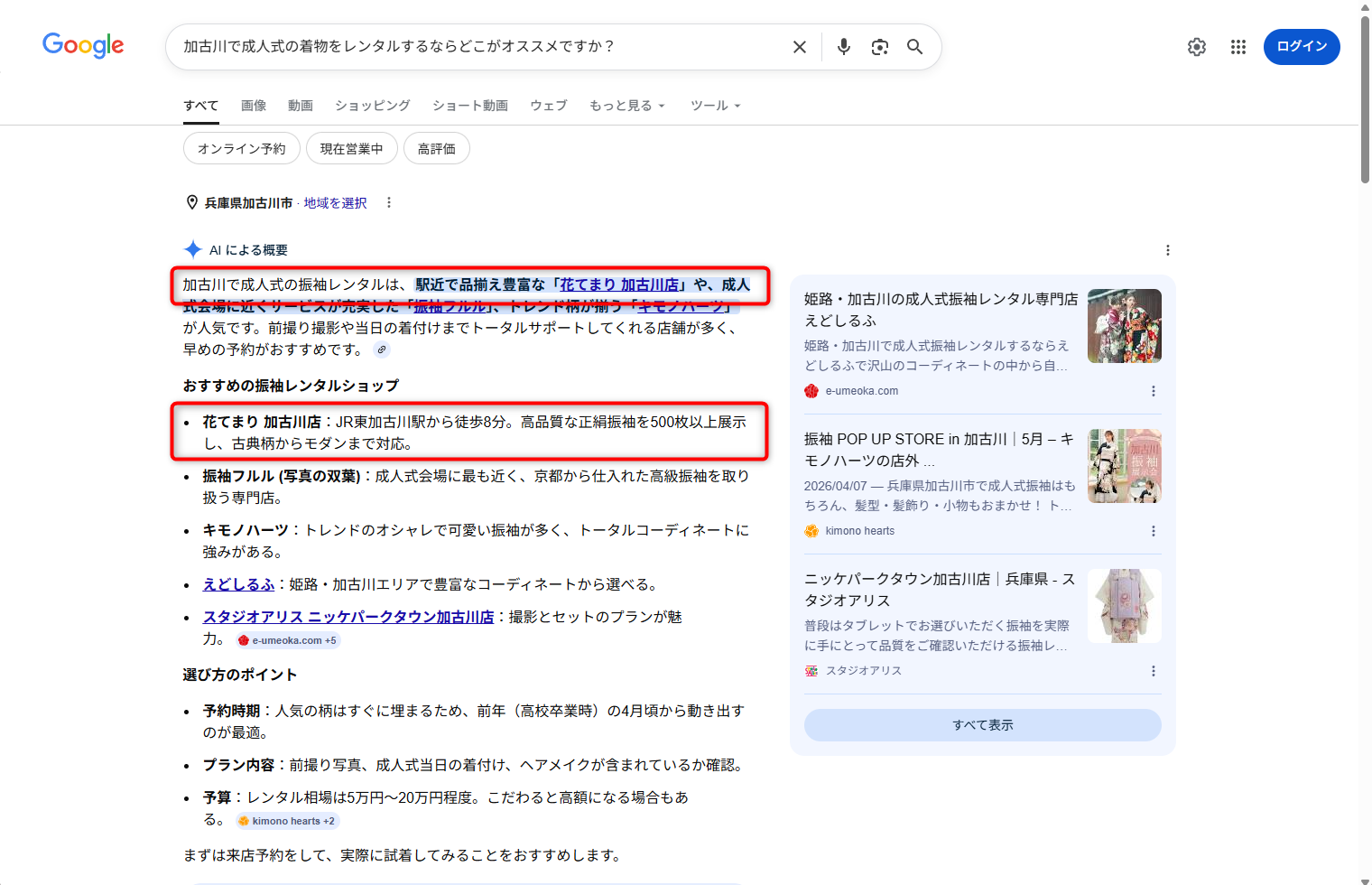Open the three-dot menu next to 地域を選択
The image size is (1372, 885).
point(389,202)
